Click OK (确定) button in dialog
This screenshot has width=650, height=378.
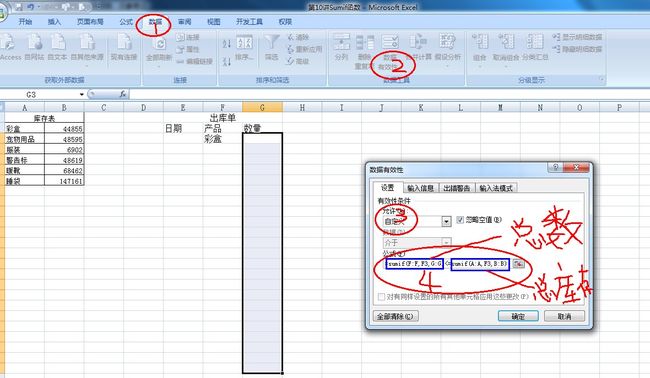coord(518,316)
